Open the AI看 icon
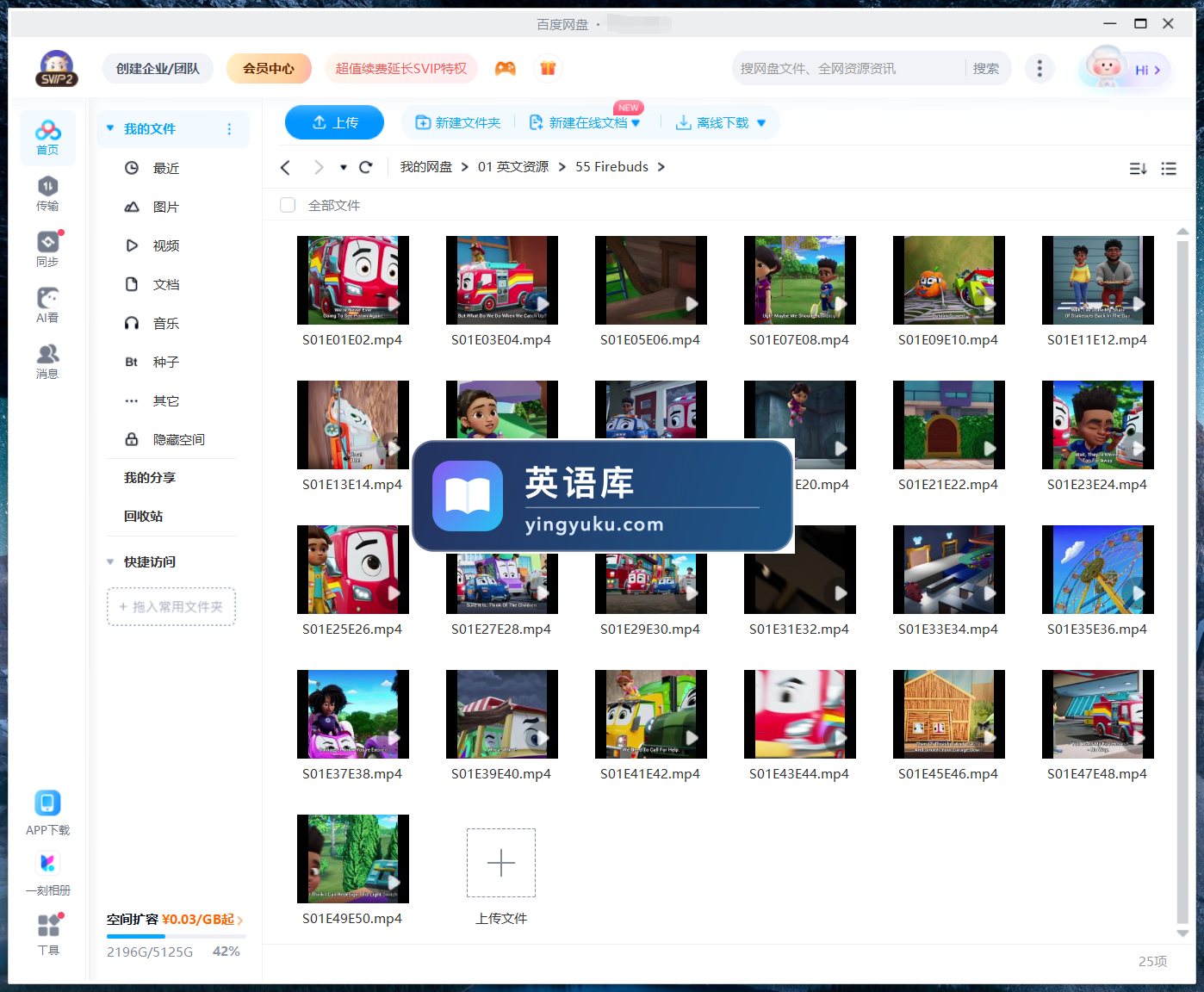The width and height of the screenshot is (1204, 992). point(47,306)
